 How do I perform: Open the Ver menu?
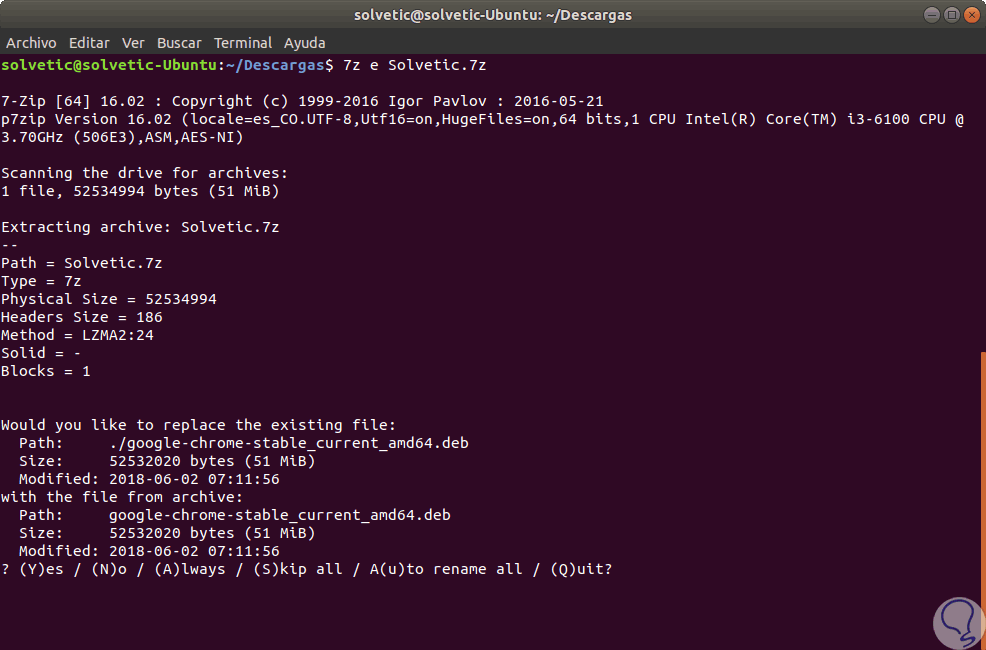[x=133, y=43]
